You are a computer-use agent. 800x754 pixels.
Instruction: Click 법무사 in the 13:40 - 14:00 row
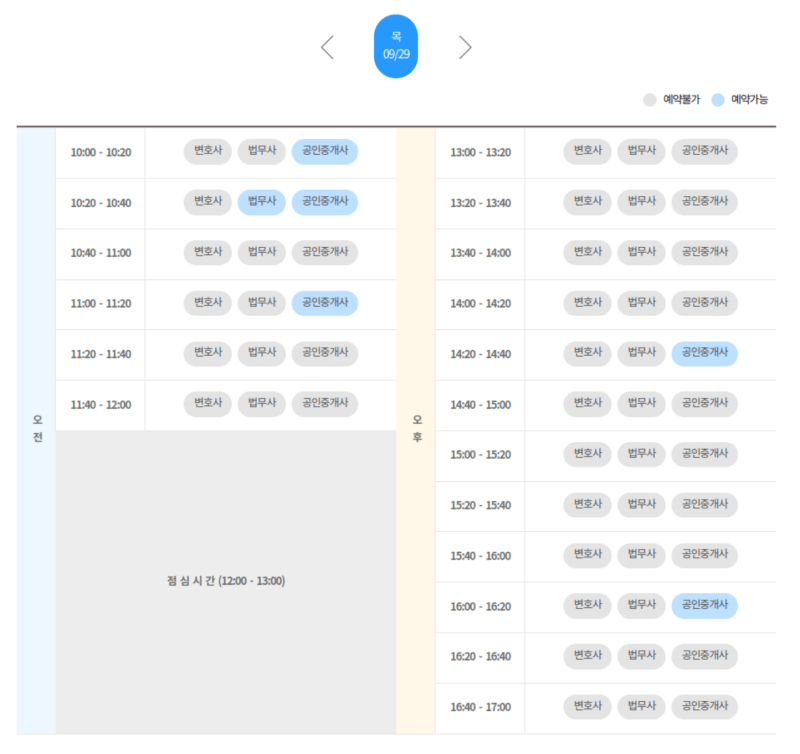coord(641,253)
